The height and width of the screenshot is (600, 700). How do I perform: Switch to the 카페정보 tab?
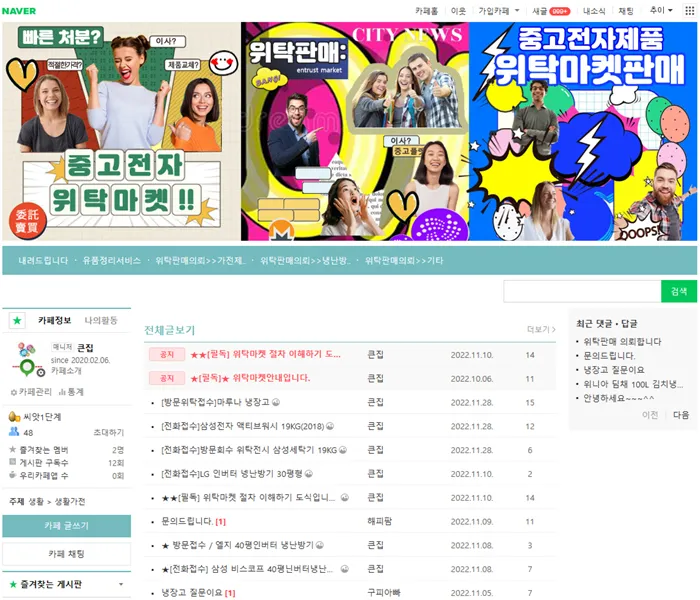54,320
